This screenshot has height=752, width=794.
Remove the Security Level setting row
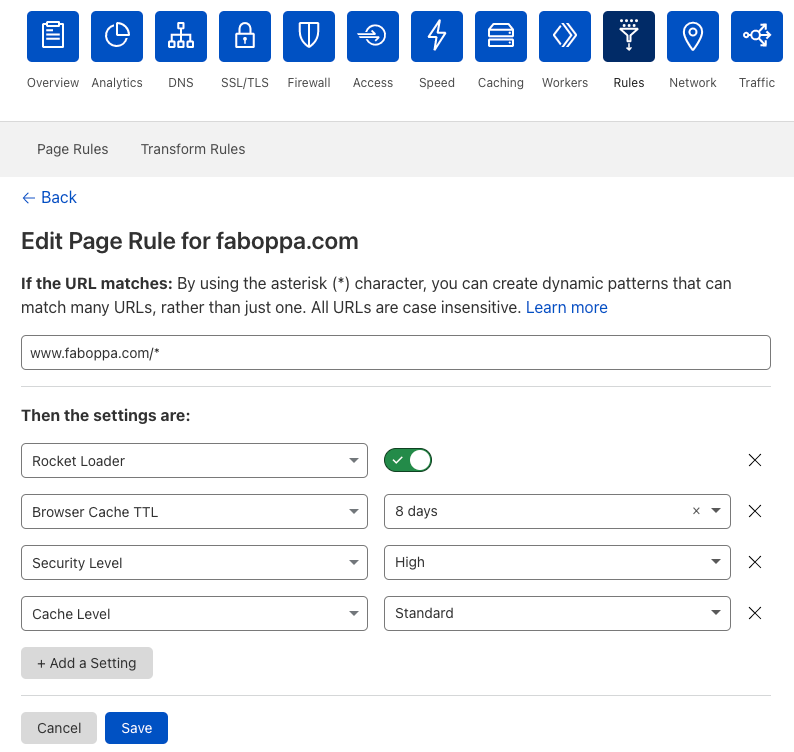pos(755,562)
